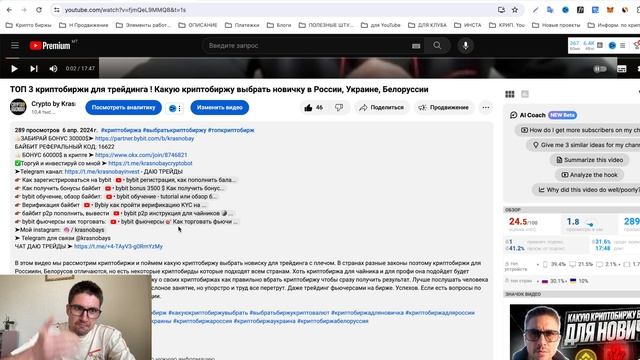Turn on subtitles with the captions icon
The width and height of the screenshot is (640, 360).
coord(622,69)
